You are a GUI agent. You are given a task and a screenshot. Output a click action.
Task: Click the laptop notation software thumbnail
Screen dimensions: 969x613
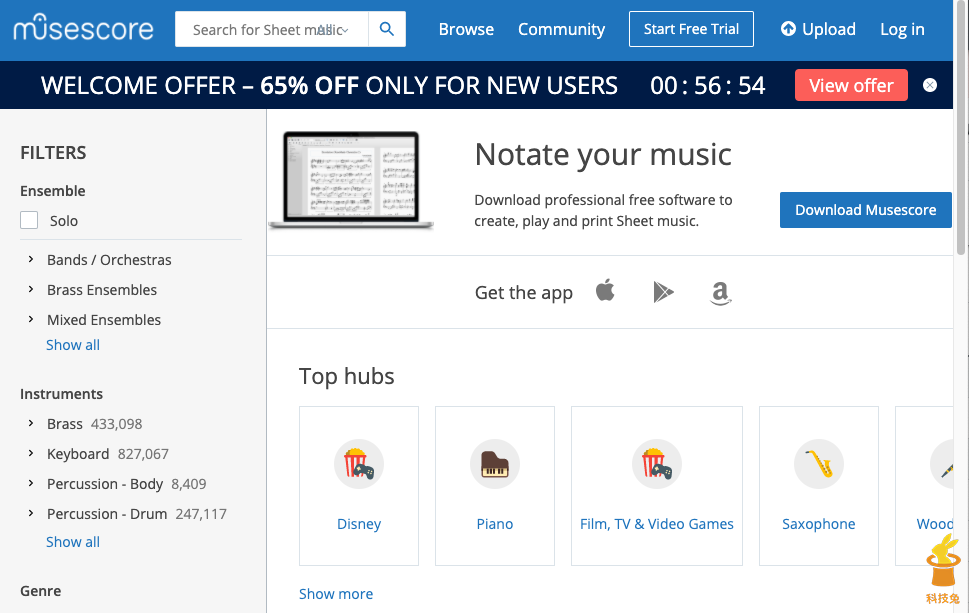point(351,180)
